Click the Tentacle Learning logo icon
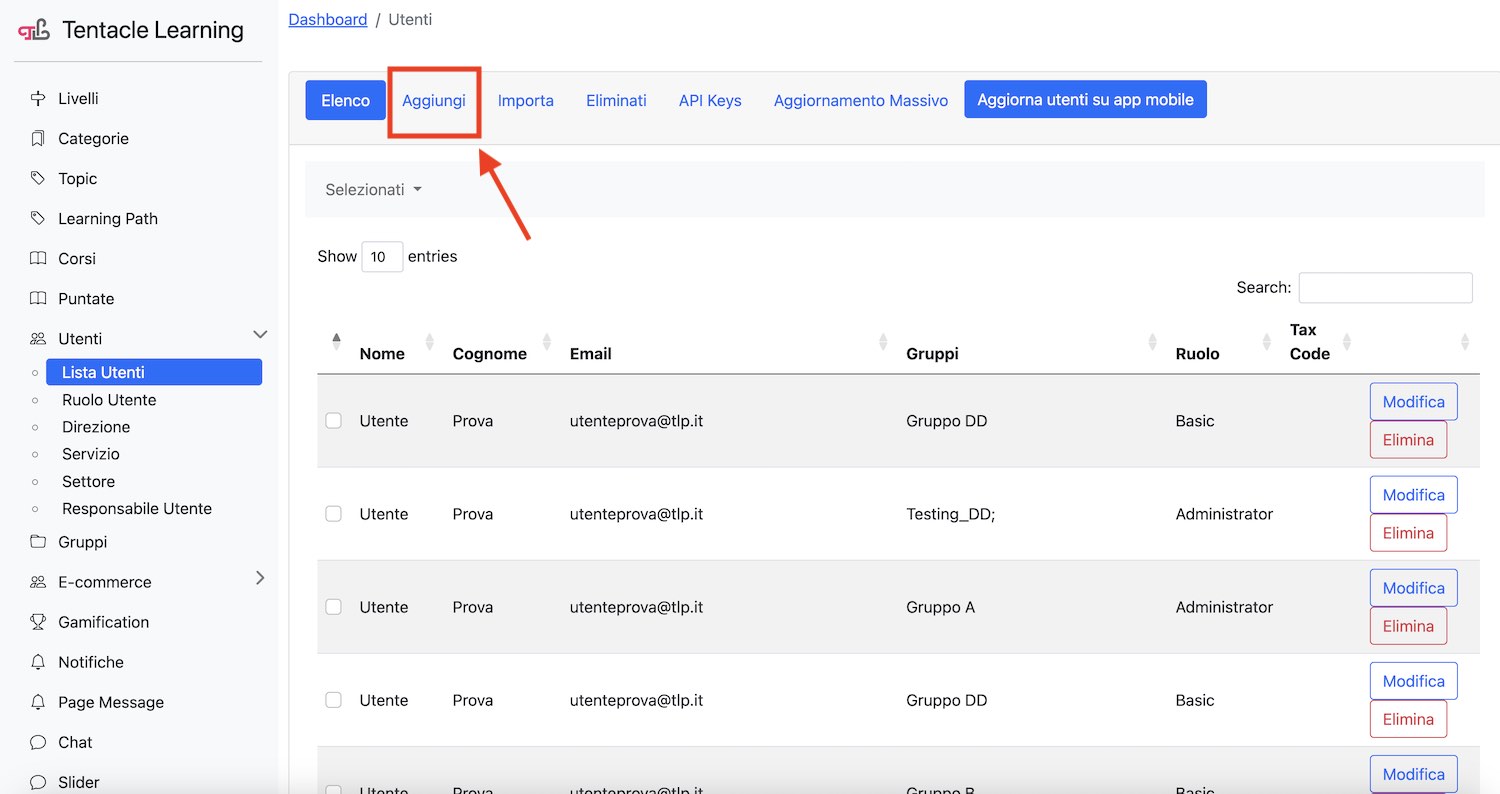The image size is (1500, 794). 34,31
